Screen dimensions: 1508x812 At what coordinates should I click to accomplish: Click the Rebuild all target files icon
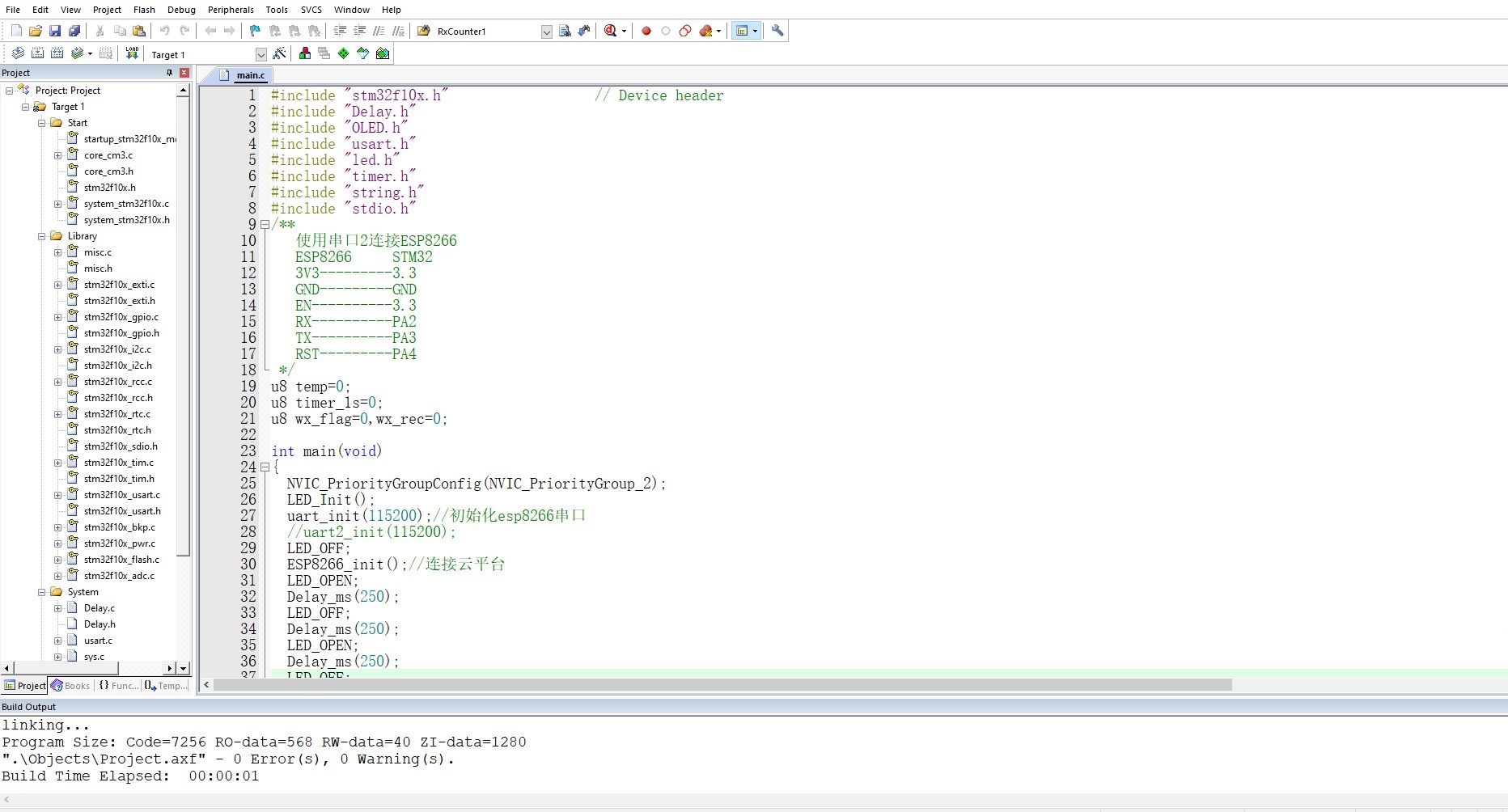point(57,53)
